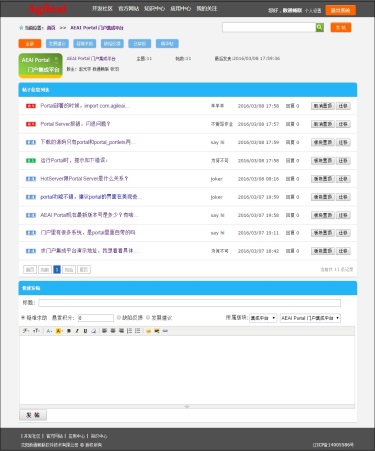
Task: Click green tag icon beside '运行Portal时' post
Action: coord(31,160)
